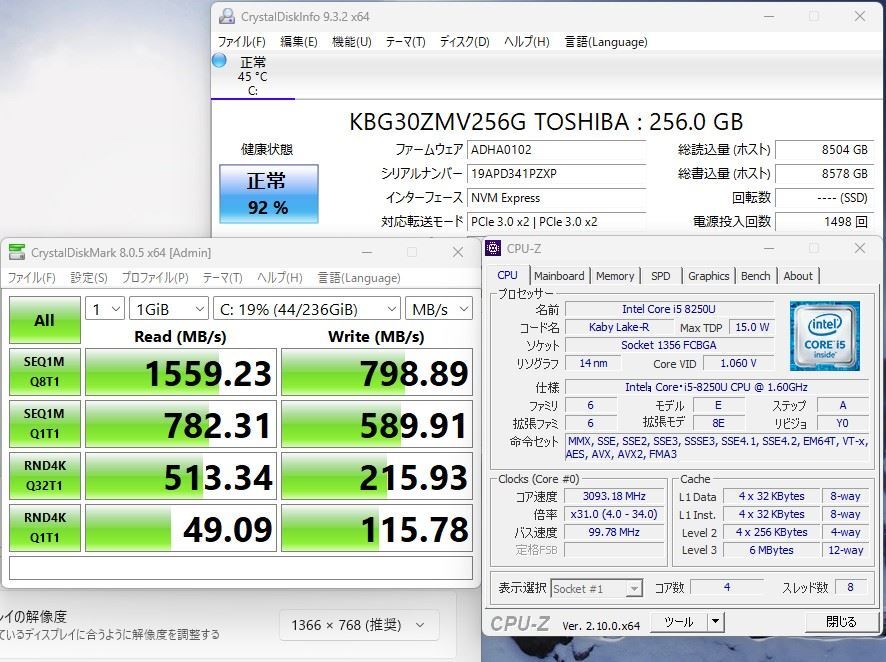Click the 正常 92 % health status box
Image resolution: width=886 pixels, height=662 pixels.
pos(269,194)
